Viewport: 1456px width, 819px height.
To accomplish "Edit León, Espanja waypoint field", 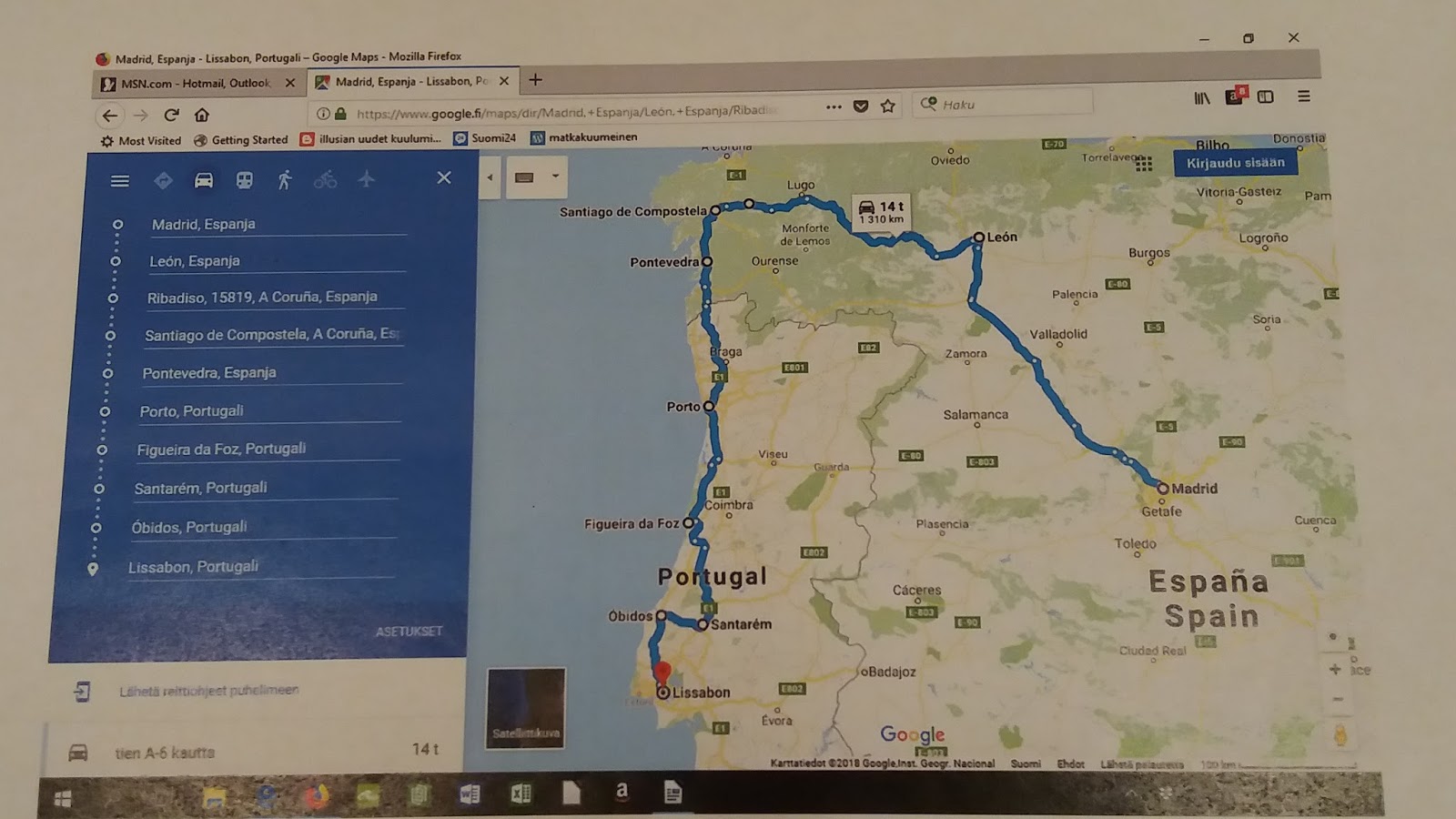I will (277, 260).
